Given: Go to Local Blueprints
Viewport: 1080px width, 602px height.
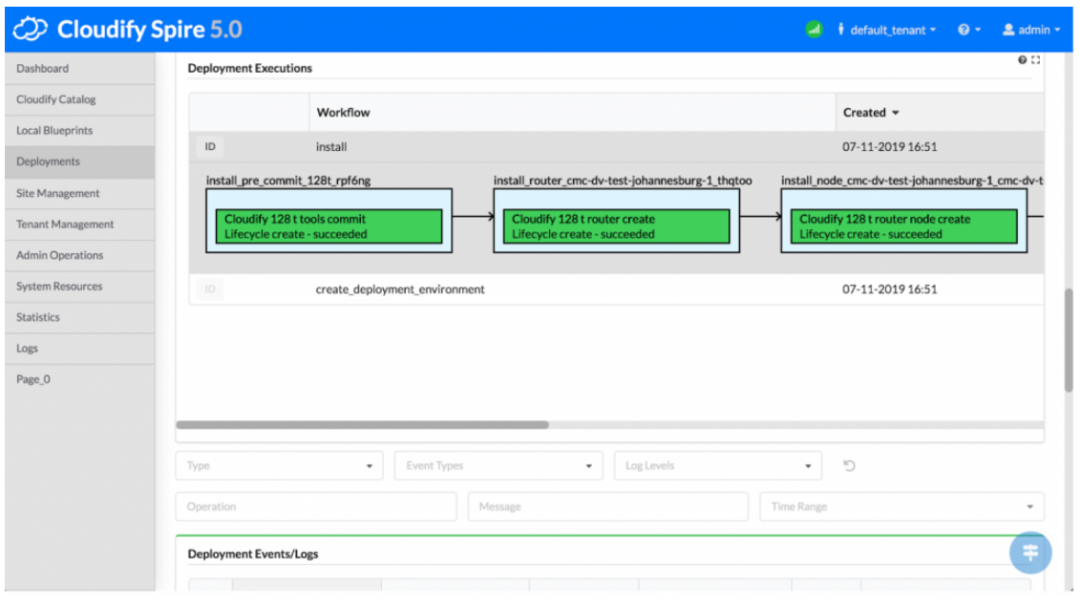Looking at the screenshot, I should [x=80, y=131].
